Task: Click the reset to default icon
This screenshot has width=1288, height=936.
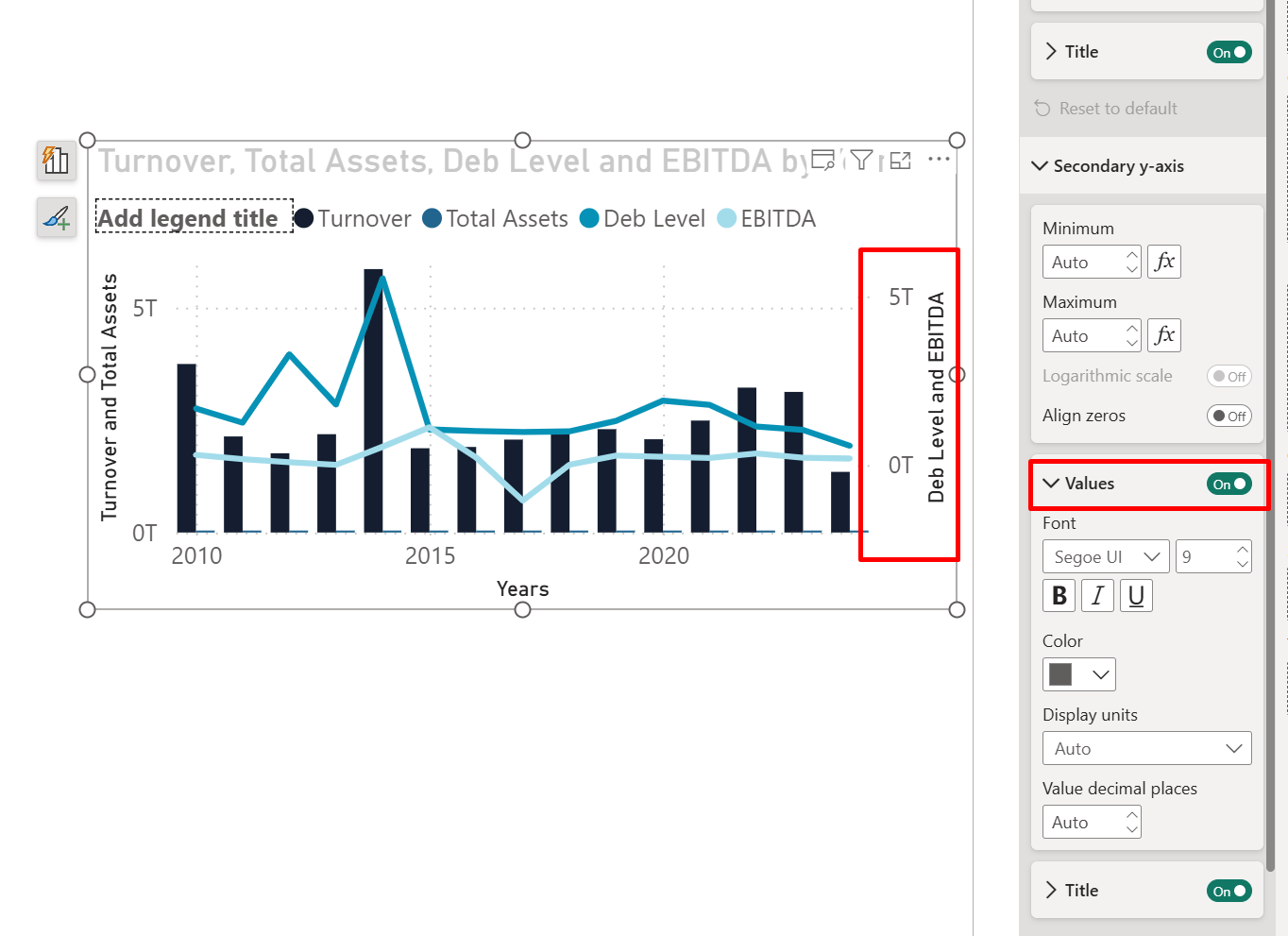Action: click(x=1042, y=109)
